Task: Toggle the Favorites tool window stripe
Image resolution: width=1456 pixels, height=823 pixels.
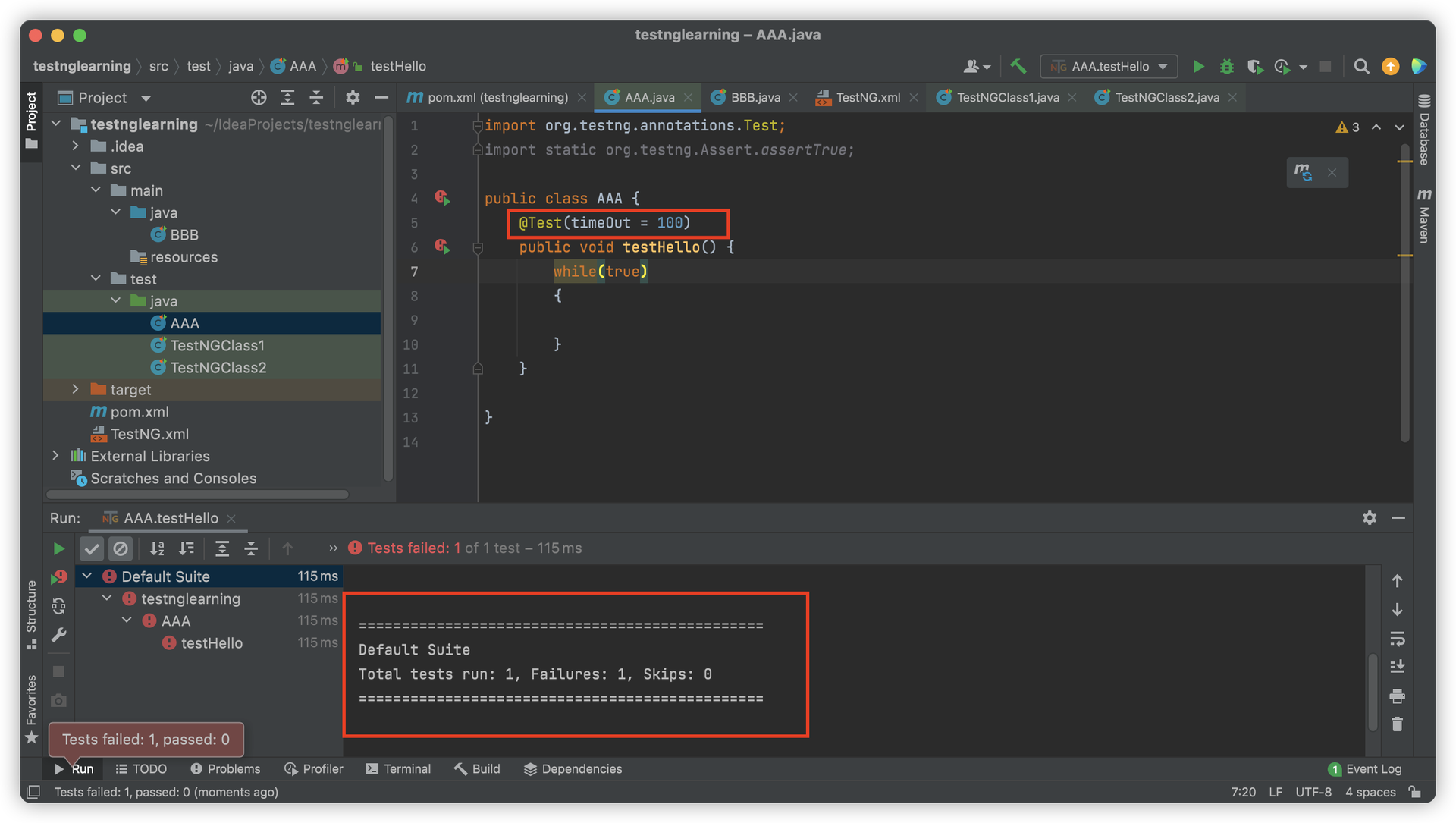Action: pyautogui.click(x=31, y=708)
